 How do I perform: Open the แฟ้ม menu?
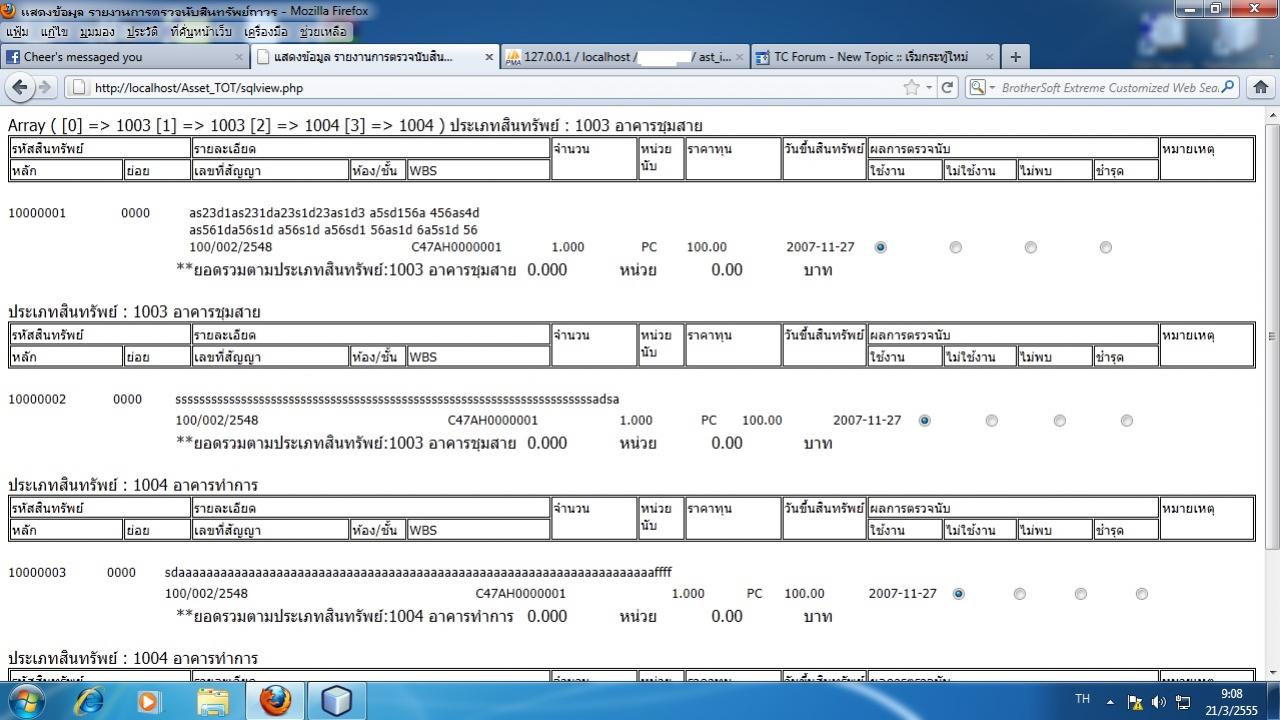tap(19, 31)
